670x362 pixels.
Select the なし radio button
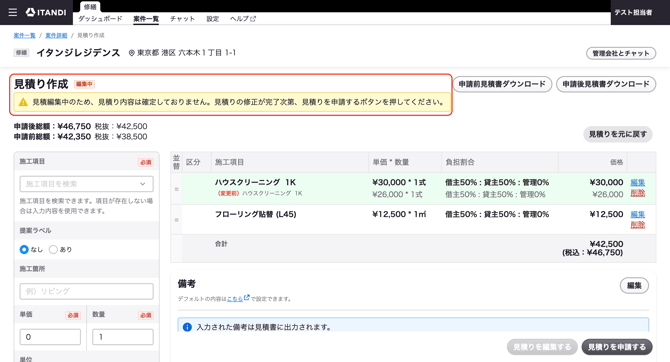(24, 249)
